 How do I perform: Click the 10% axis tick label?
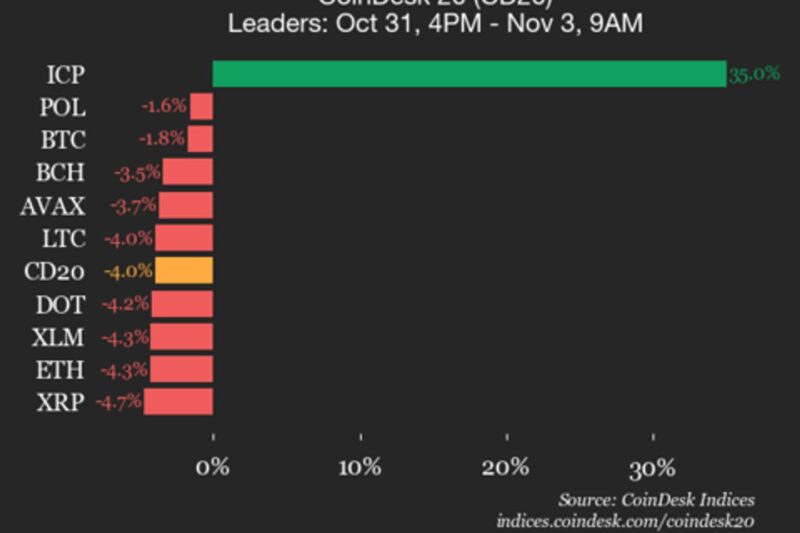360,467
